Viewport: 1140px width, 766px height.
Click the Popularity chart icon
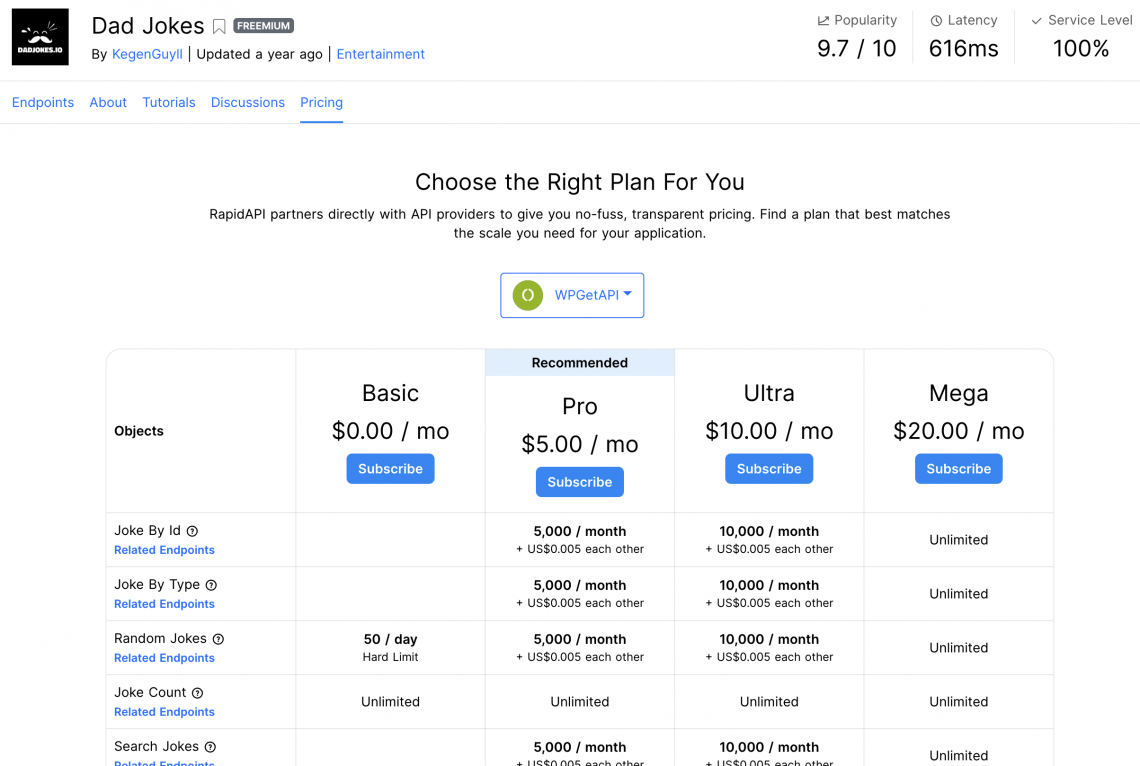(822, 20)
